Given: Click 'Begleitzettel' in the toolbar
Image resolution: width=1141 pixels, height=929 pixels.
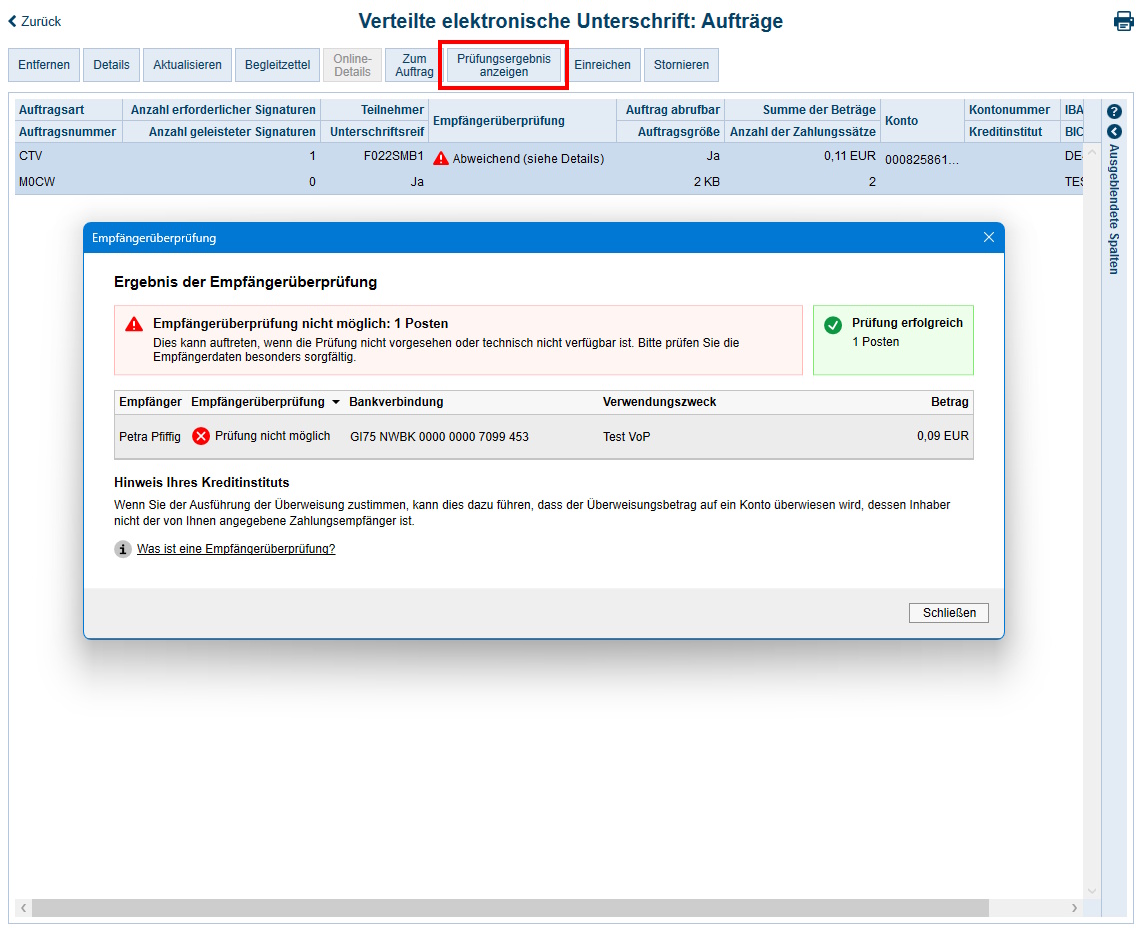Looking at the screenshot, I should tap(277, 64).
